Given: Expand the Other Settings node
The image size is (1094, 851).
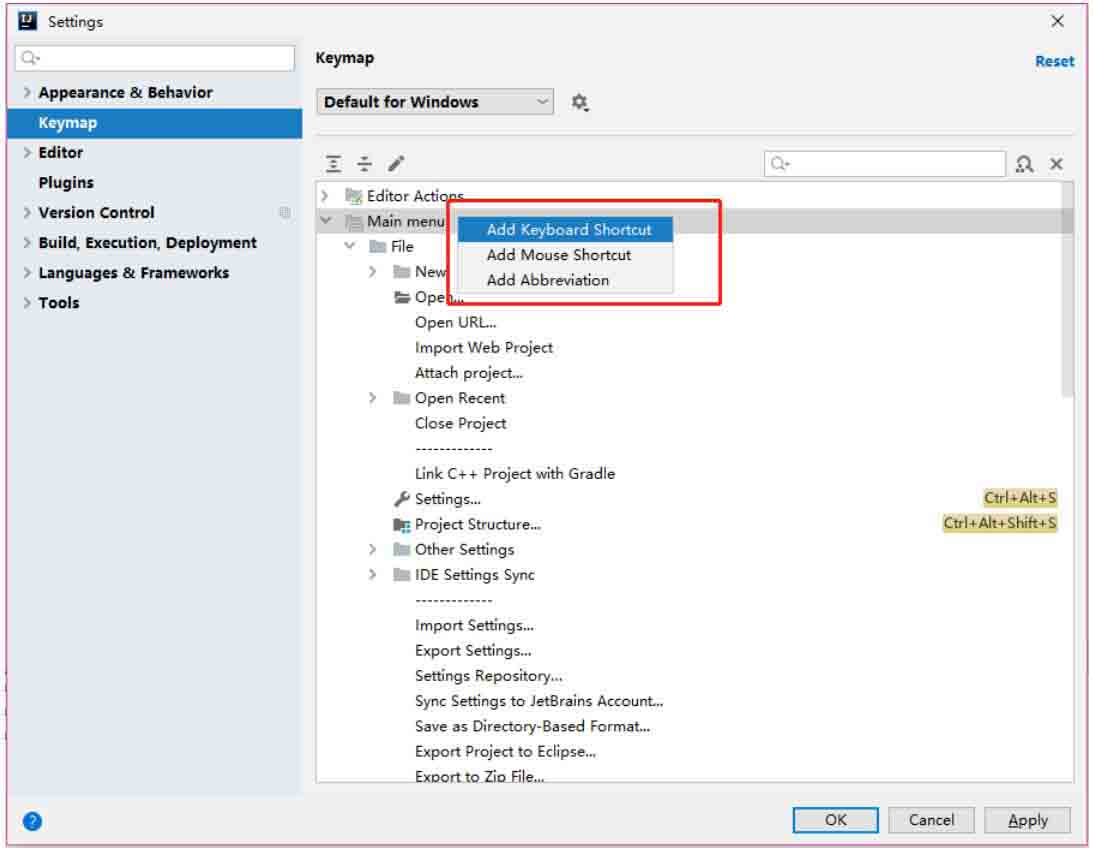Looking at the screenshot, I should point(373,550).
